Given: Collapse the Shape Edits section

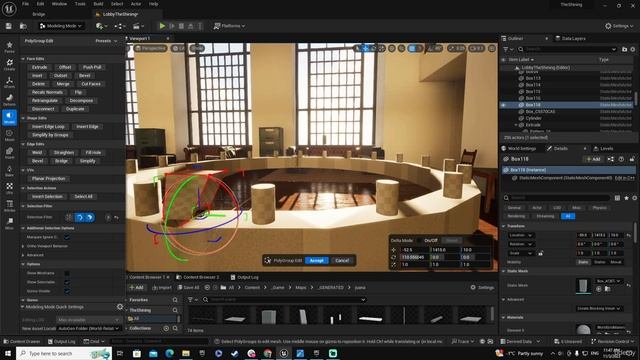Looking at the screenshot, I should point(23,118).
